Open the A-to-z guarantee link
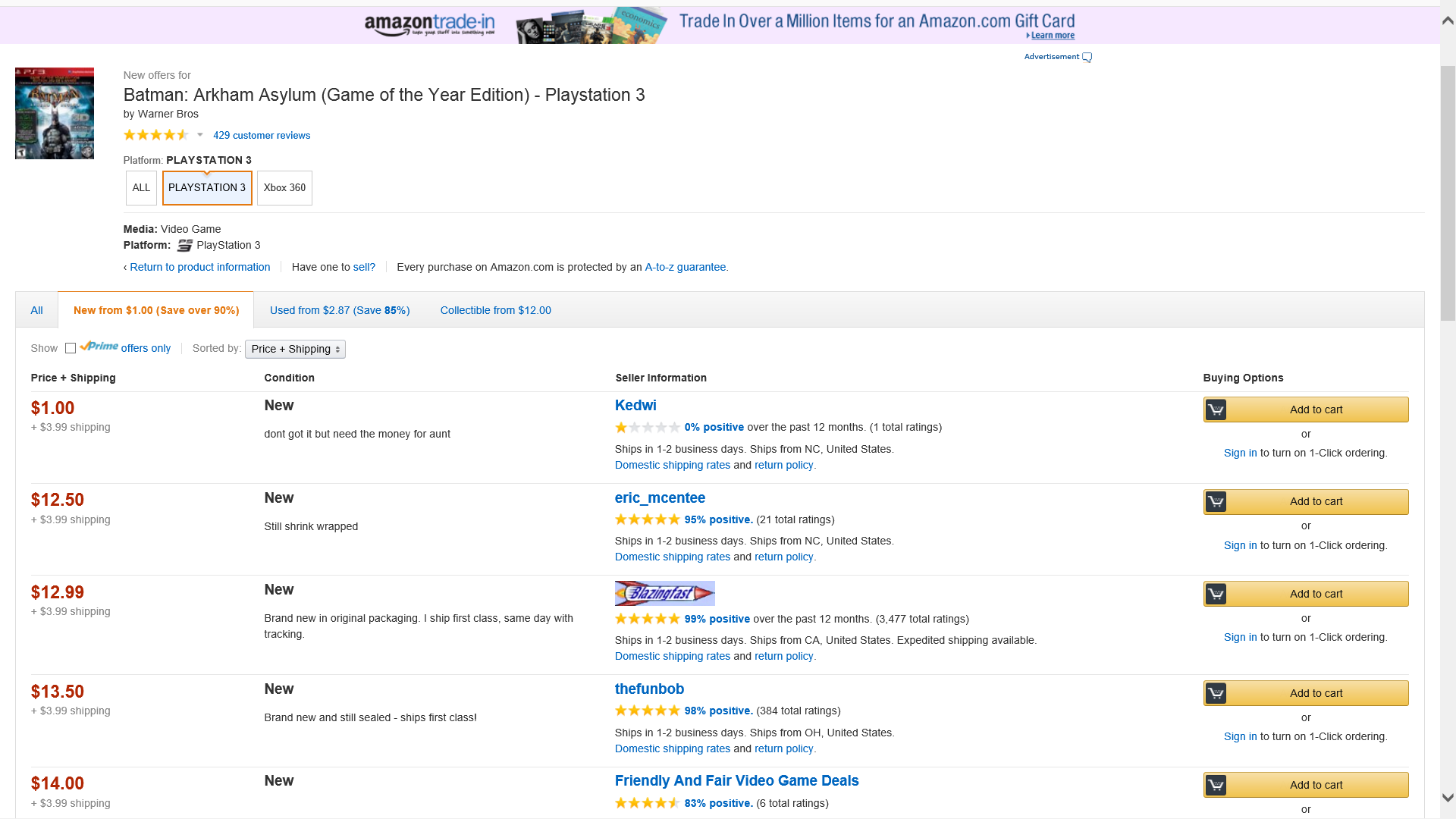 point(686,267)
